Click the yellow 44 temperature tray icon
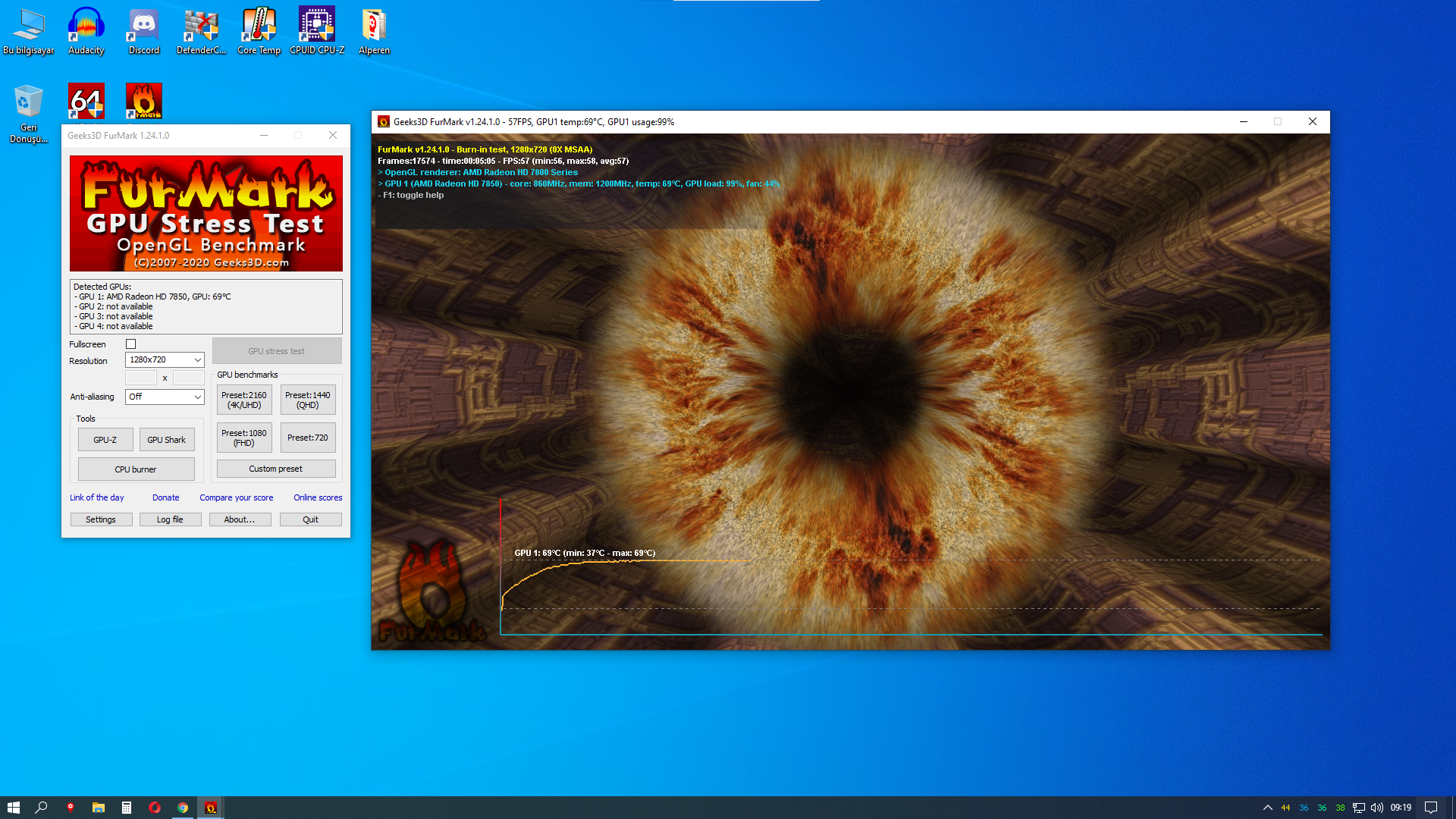 click(x=1285, y=808)
